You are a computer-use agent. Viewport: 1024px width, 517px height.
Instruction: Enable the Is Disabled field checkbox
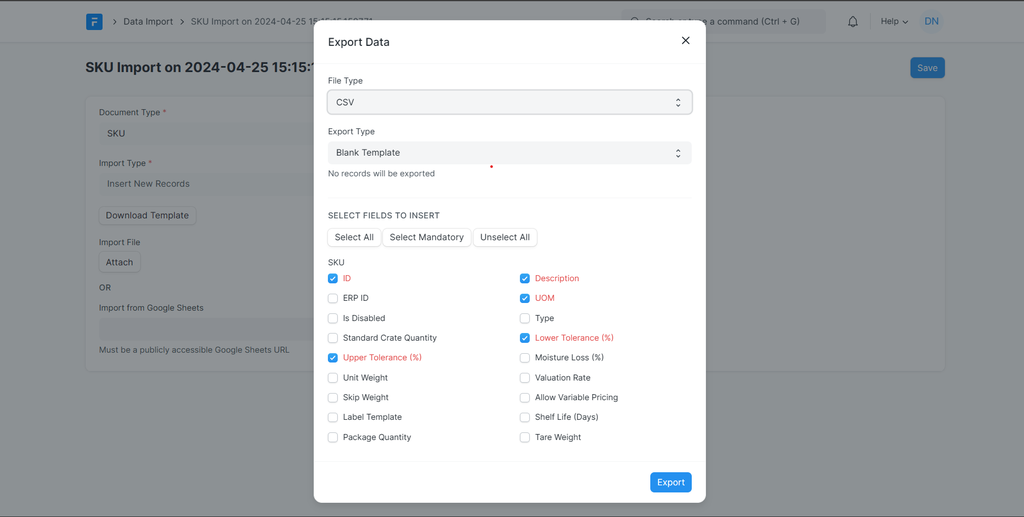pyautogui.click(x=333, y=319)
